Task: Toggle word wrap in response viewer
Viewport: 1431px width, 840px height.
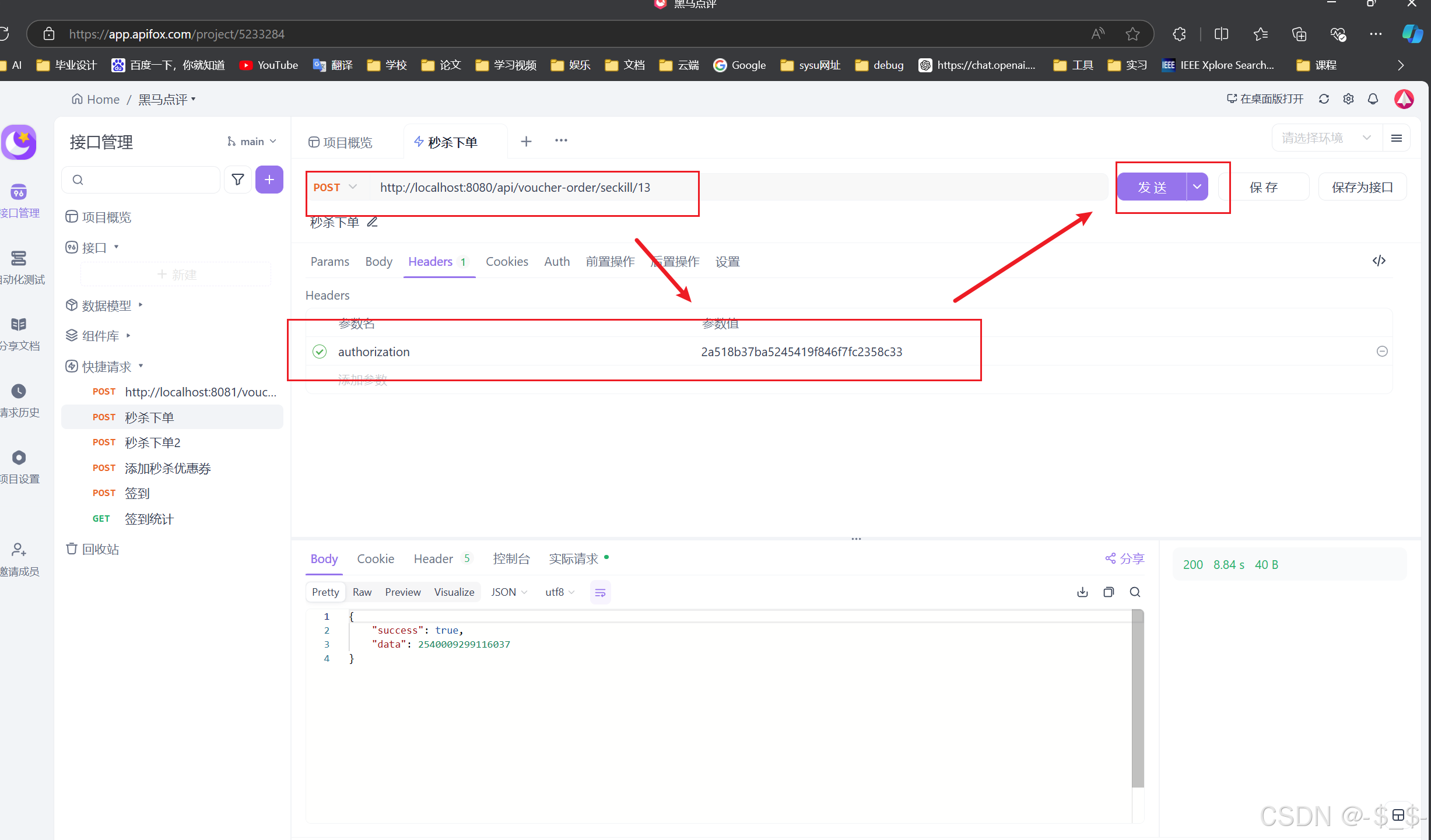Action: click(600, 593)
